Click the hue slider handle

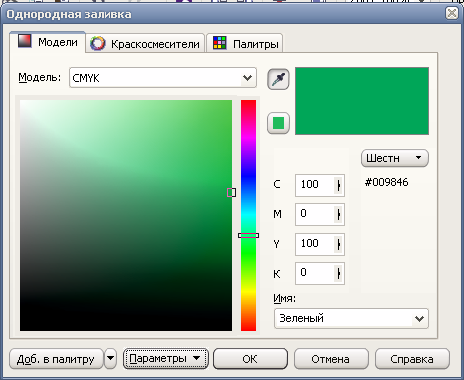248,235
